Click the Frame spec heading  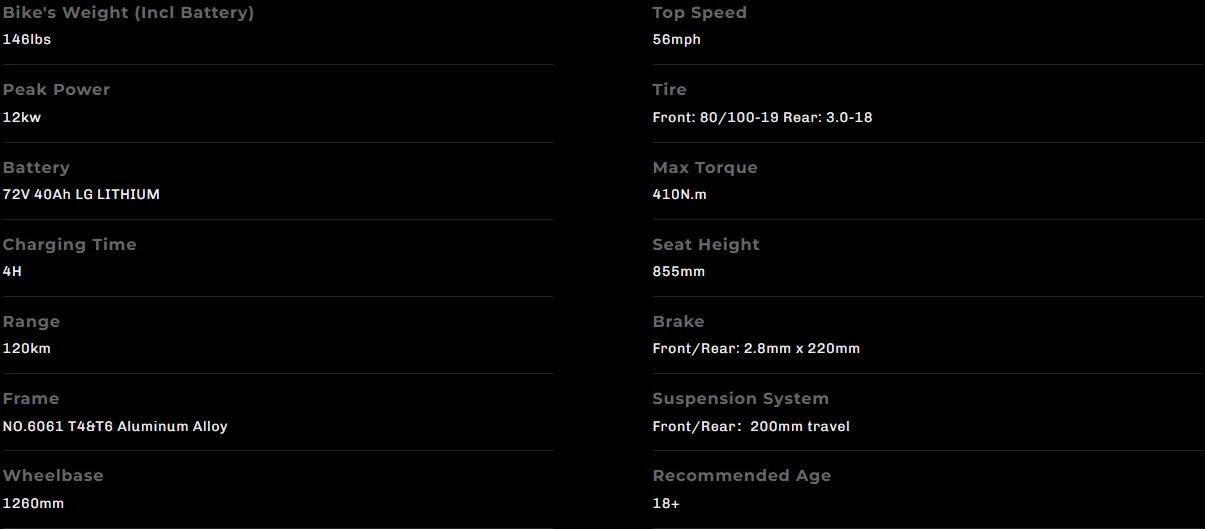[x=31, y=399]
